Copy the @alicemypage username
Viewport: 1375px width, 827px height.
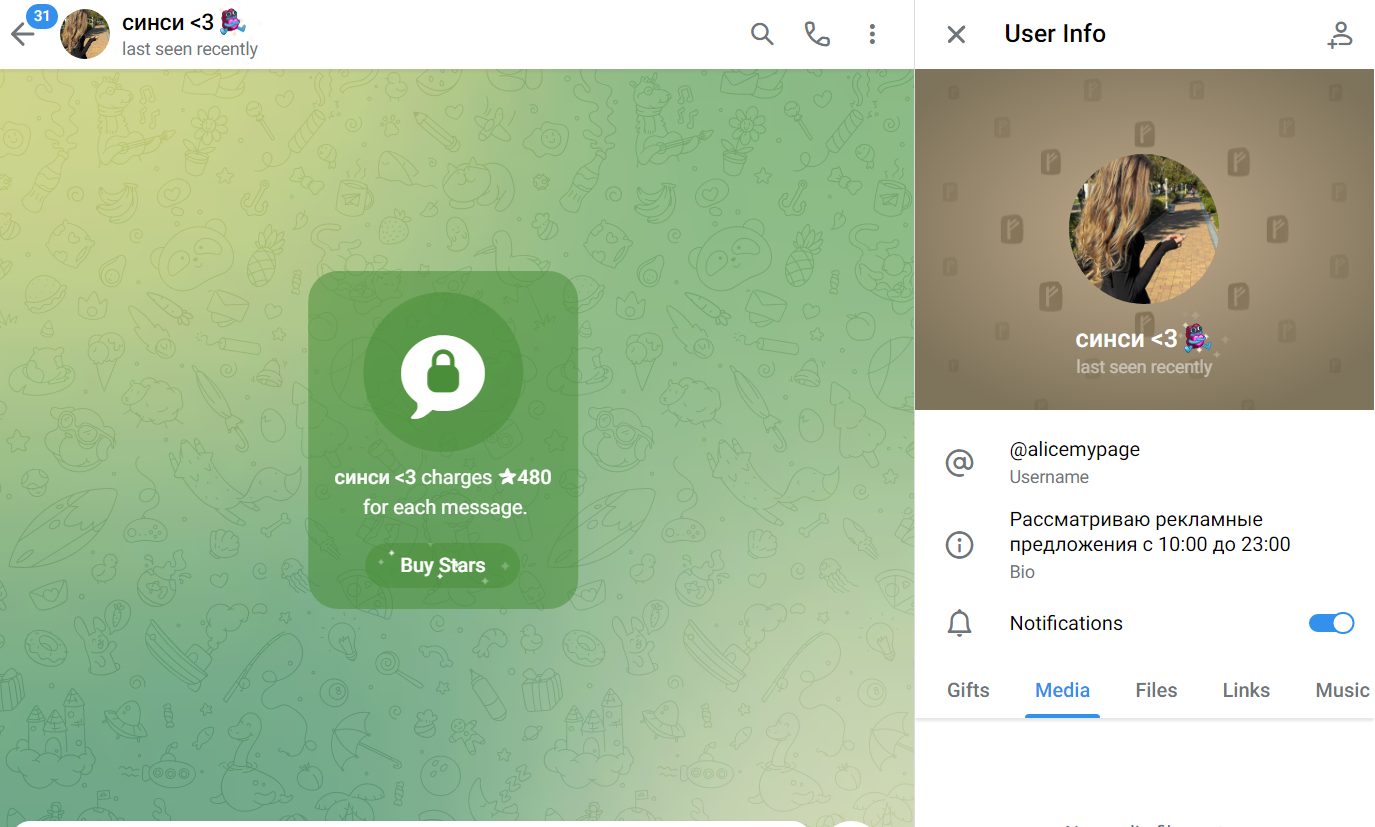(1075, 449)
